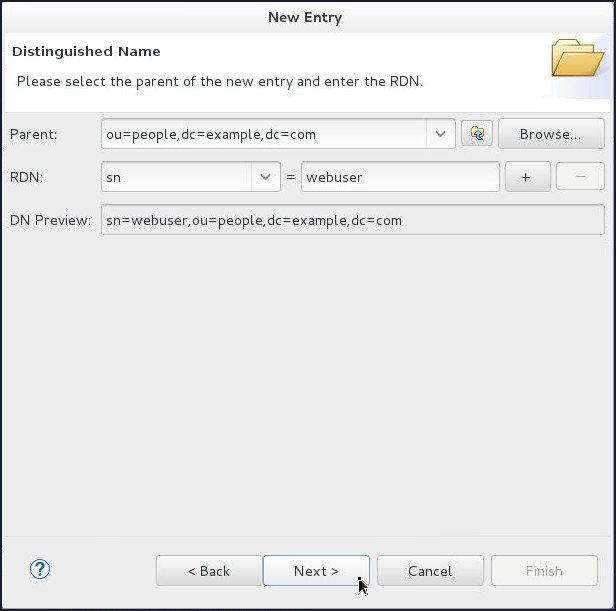Click the 'sn' attribute type combo field
This screenshot has height=611, width=616.
[177, 177]
